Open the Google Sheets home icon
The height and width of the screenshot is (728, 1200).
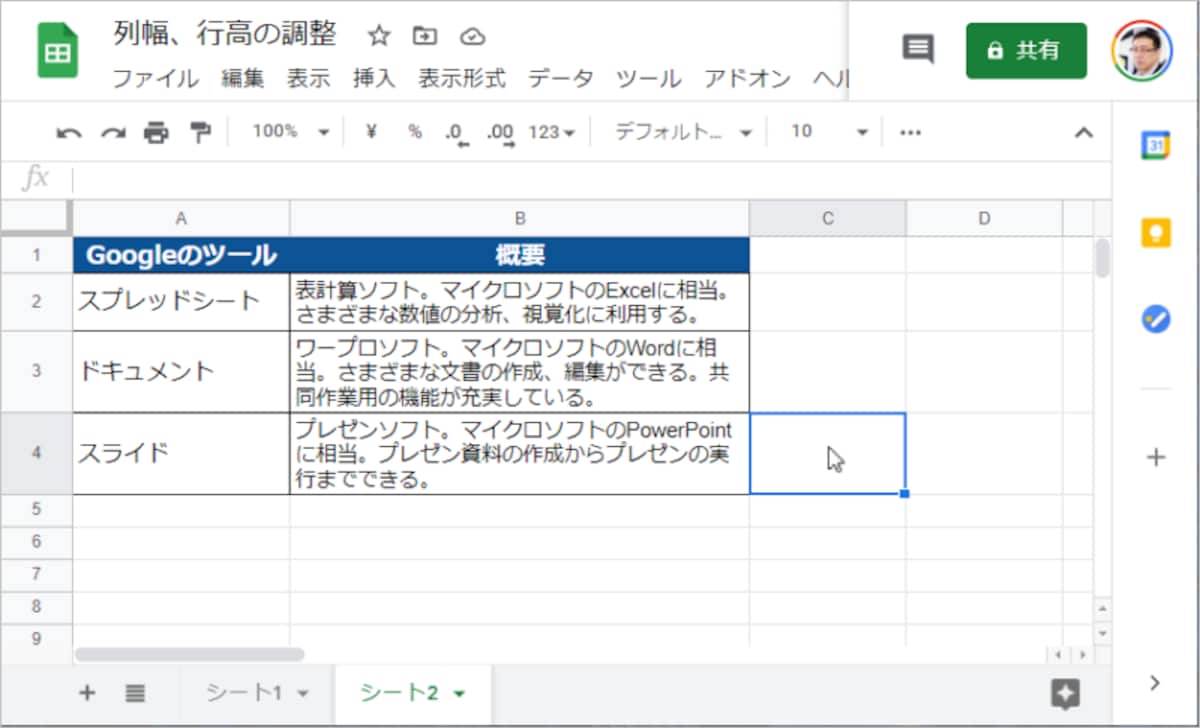coord(57,51)
